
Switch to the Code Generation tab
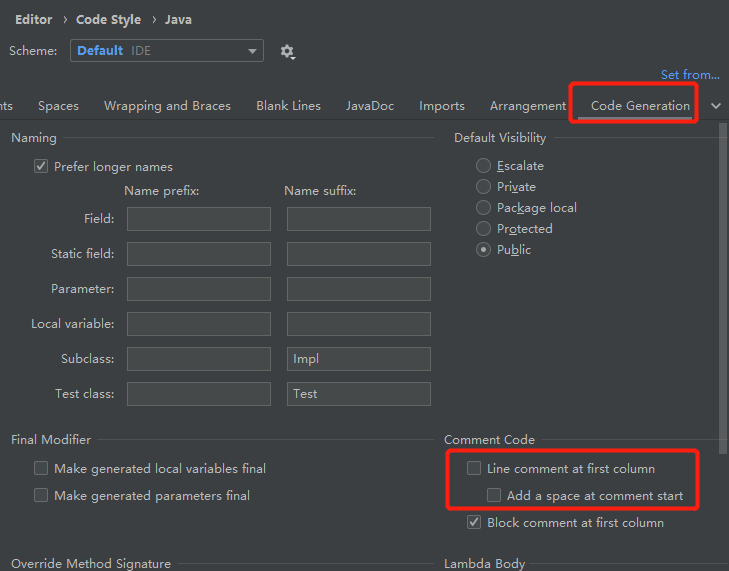(x=640, y=106)
